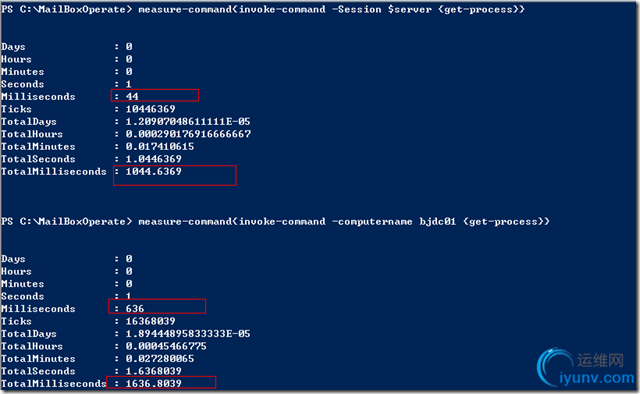Click the Ticks value 10446369
Screen dimensions: 640x394
tap(150, 109)
